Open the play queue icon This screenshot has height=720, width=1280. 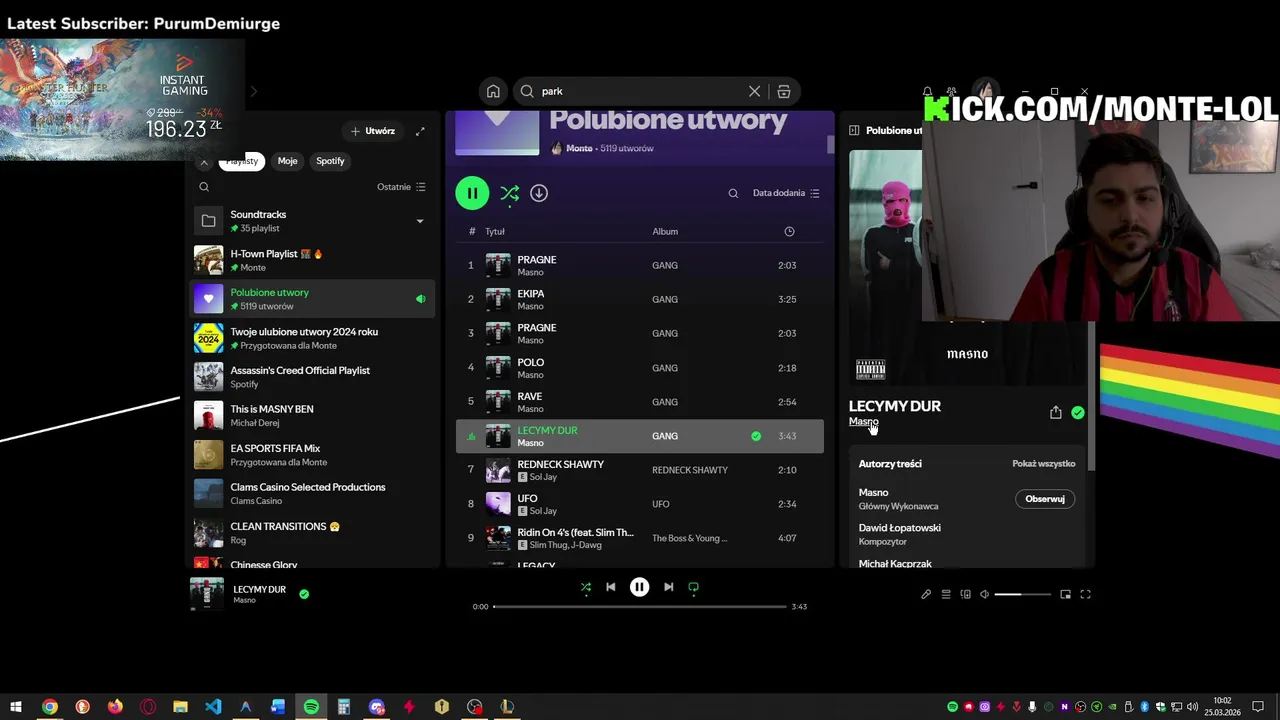pos(946,594)
